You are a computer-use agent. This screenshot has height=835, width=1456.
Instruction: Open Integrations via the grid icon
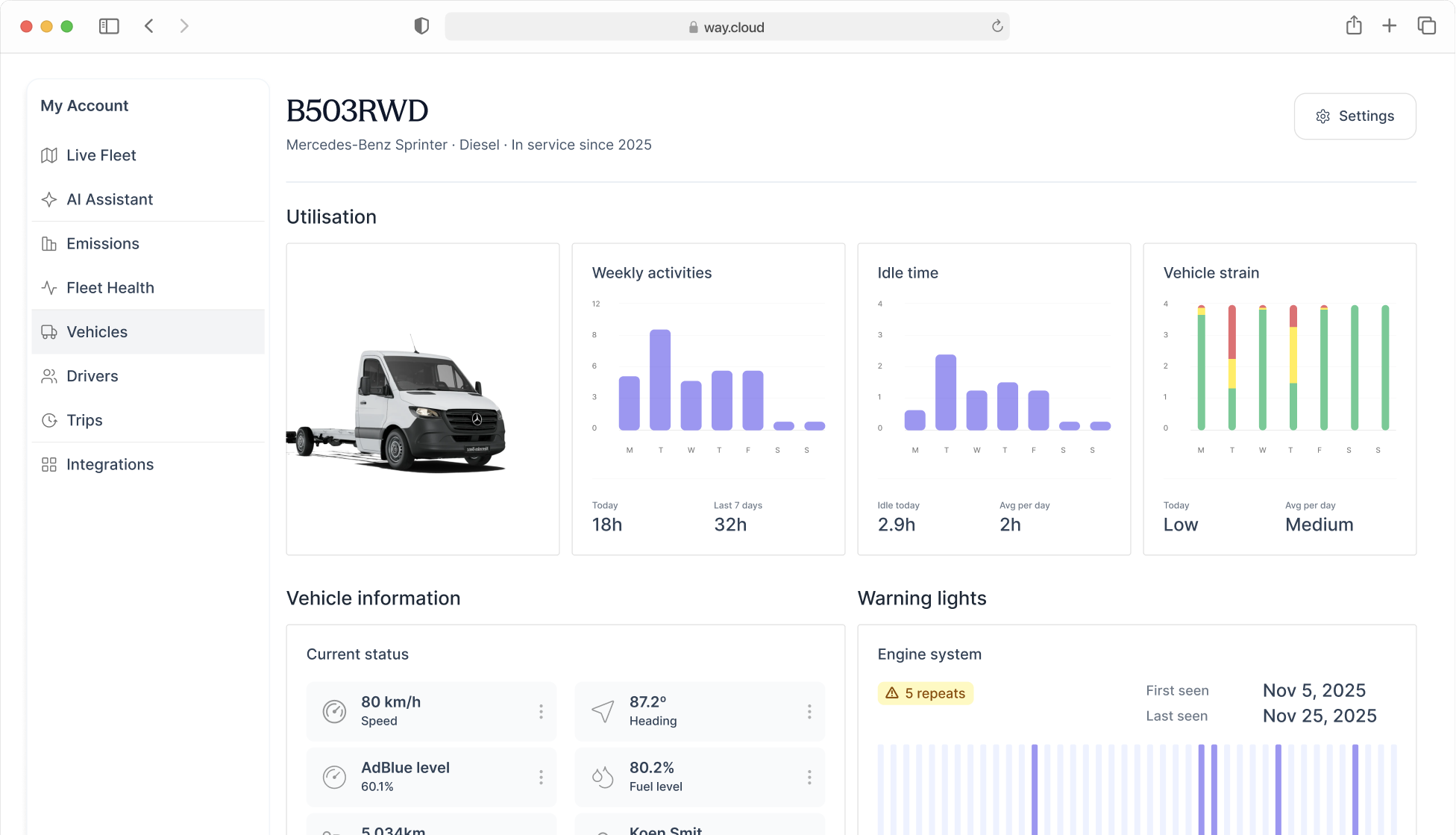(x=49, y=464)
